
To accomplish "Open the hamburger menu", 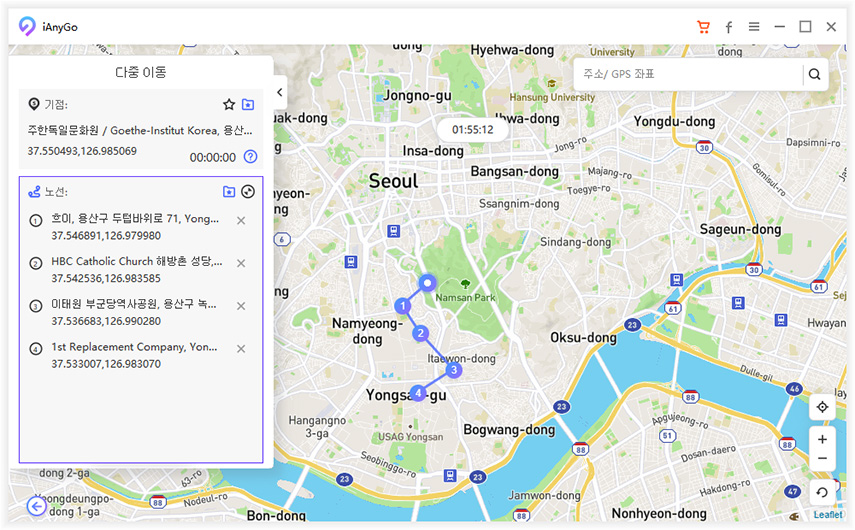I will tap(754, 27).
